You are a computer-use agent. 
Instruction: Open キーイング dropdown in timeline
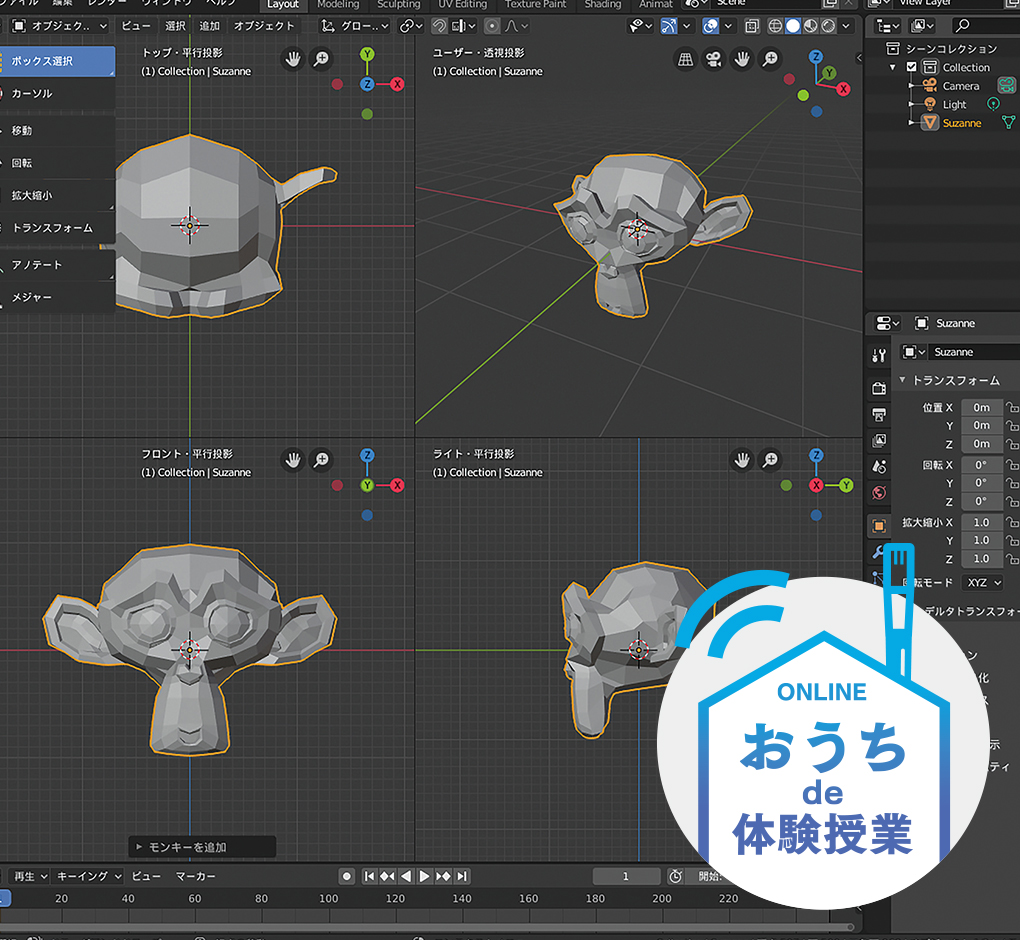pos(88,876)
